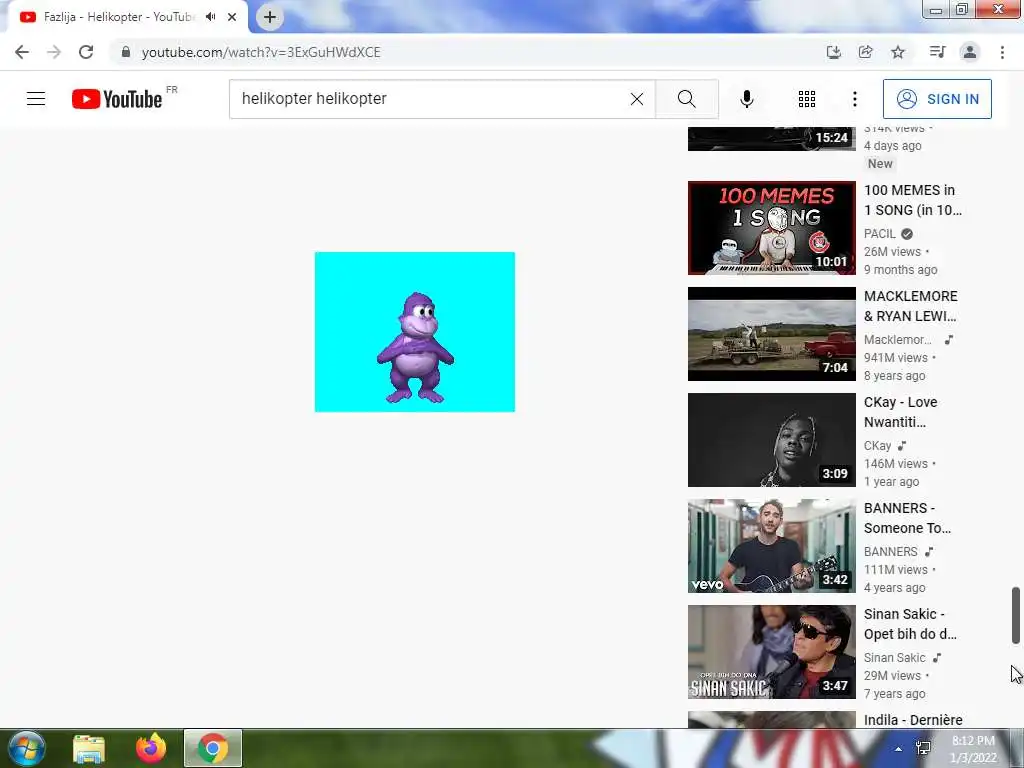1024x768 pixels.
Task: Open the PACIL channel link
Action: click(880, 234)
